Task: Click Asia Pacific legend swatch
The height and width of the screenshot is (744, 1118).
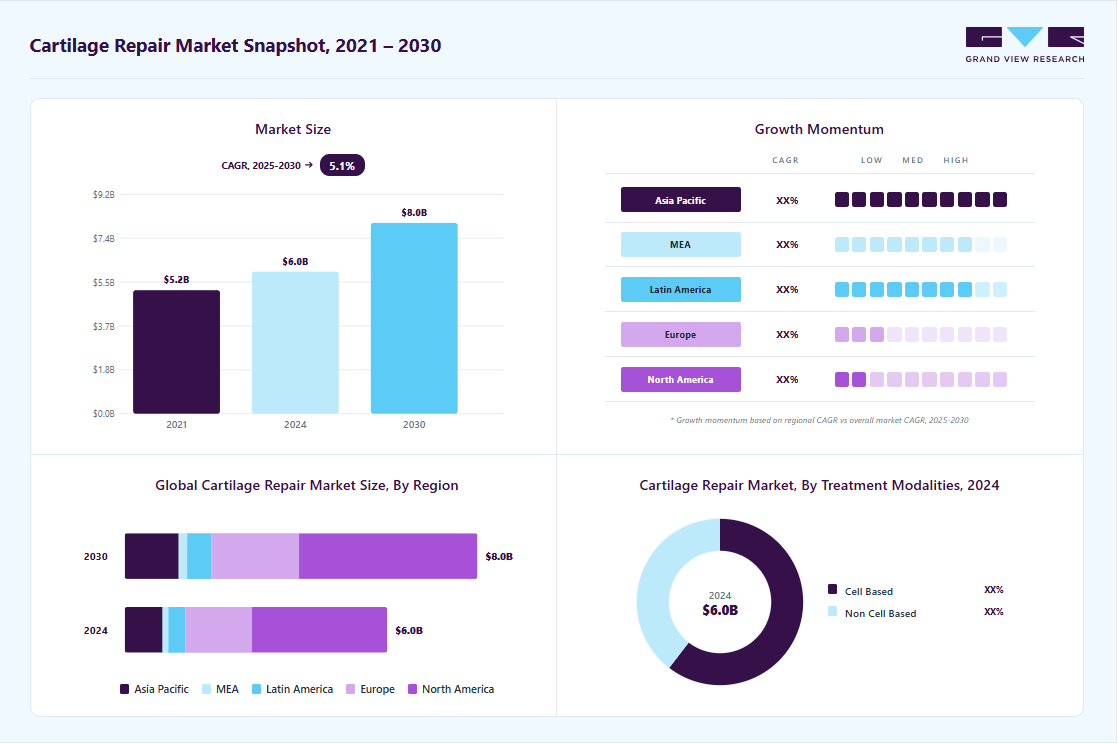Action: 124,689
